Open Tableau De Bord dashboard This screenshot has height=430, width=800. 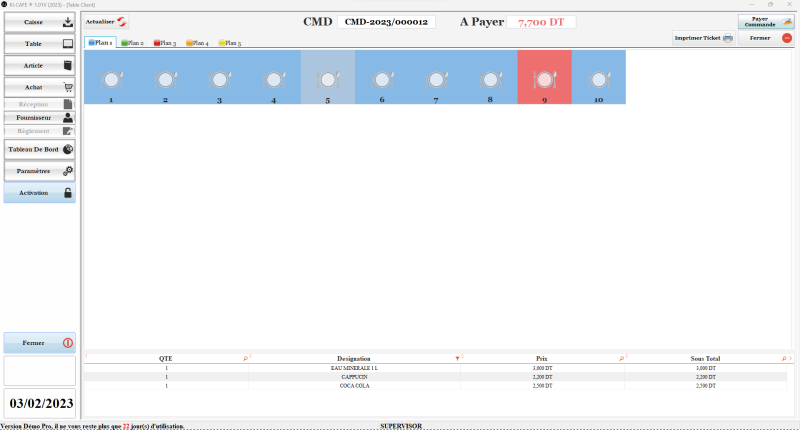pos(40,149)
